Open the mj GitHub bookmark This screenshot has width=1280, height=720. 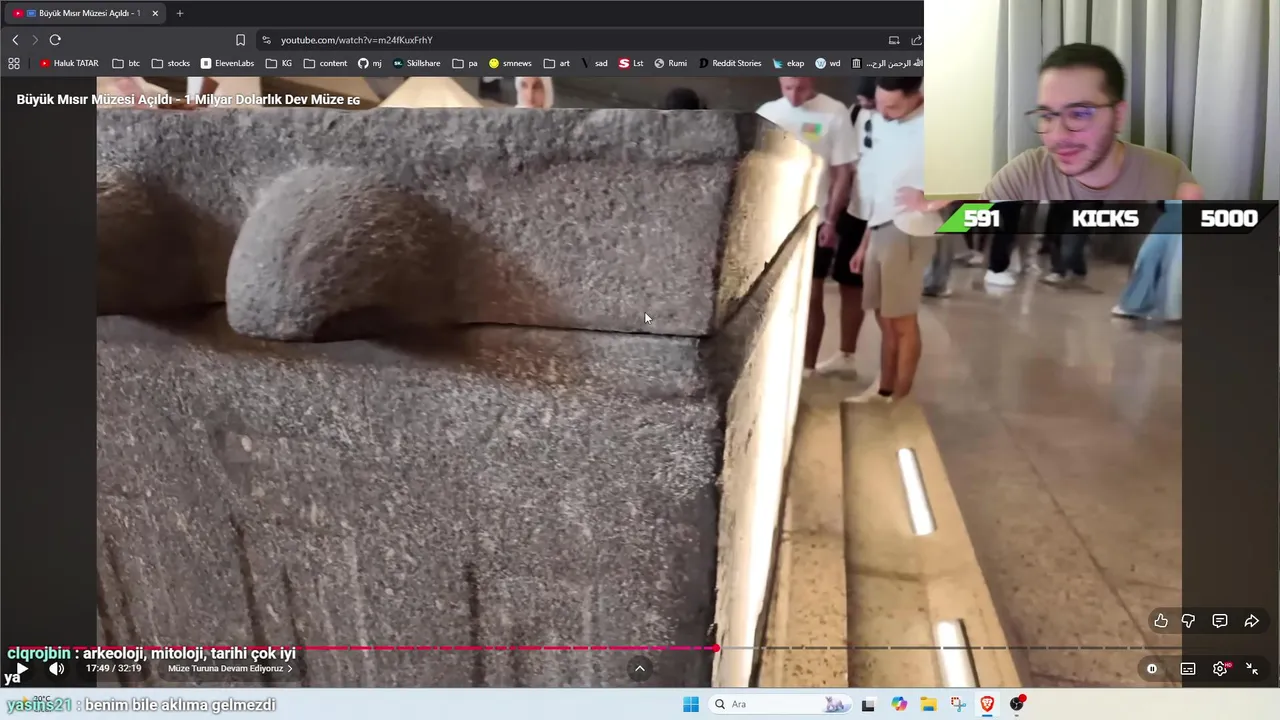[370, 63]
